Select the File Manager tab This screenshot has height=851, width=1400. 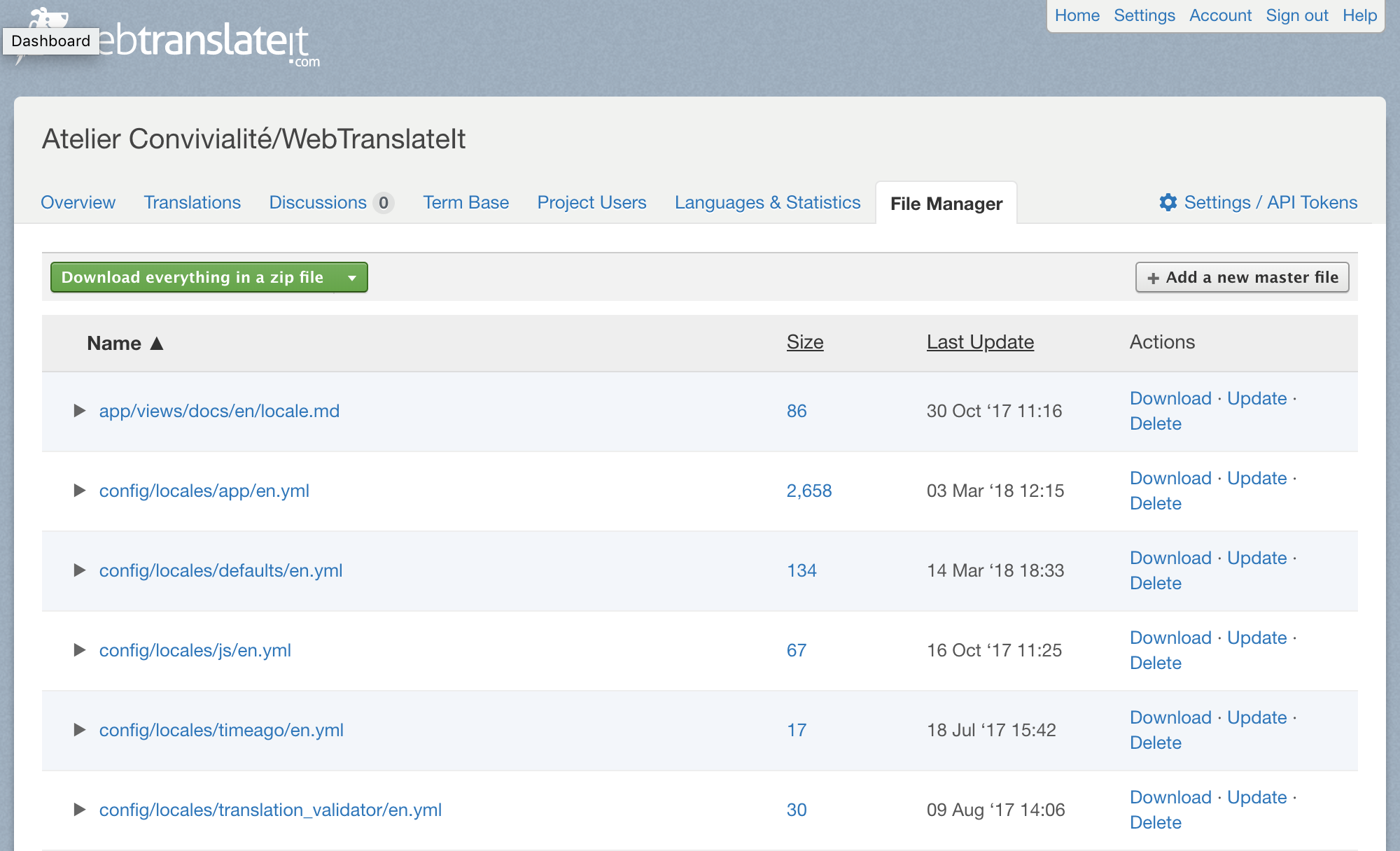point(946,204)
